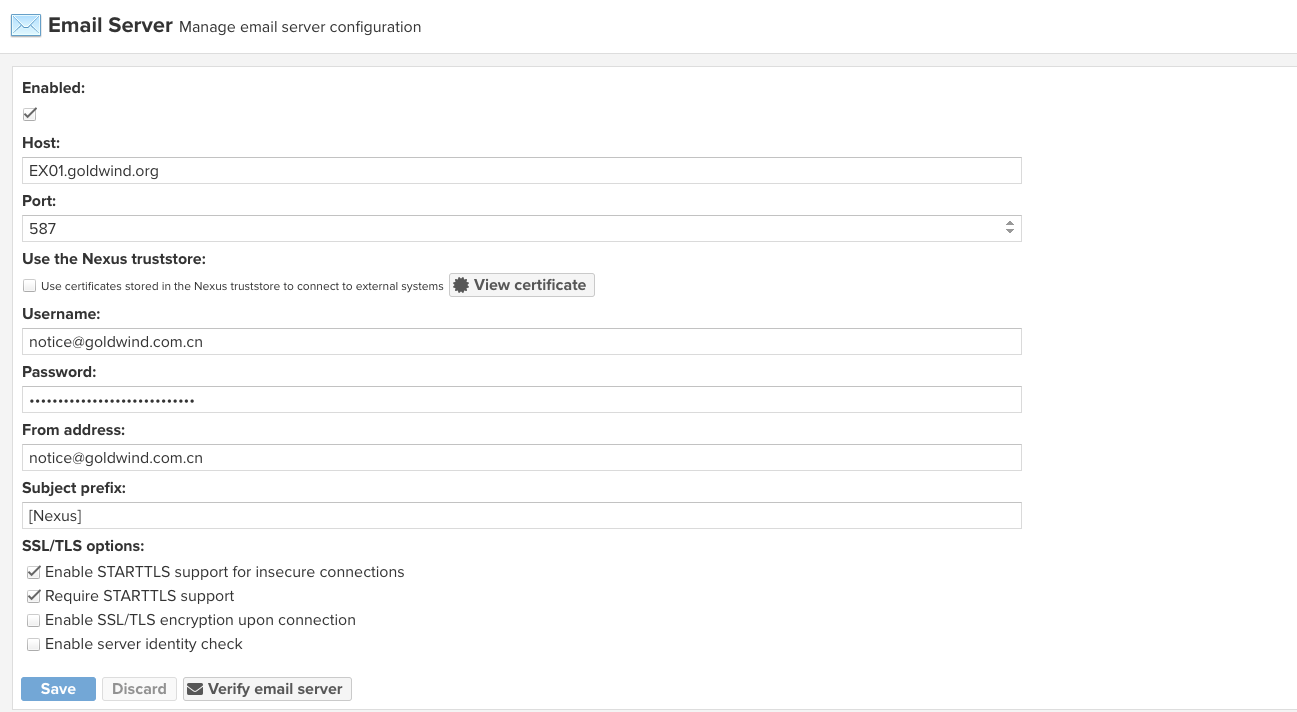The width and height of the screenshot is (1297, 712).
Task: Enable Use the Nexus truststore checkbox
Action: (x=30, y=286)
